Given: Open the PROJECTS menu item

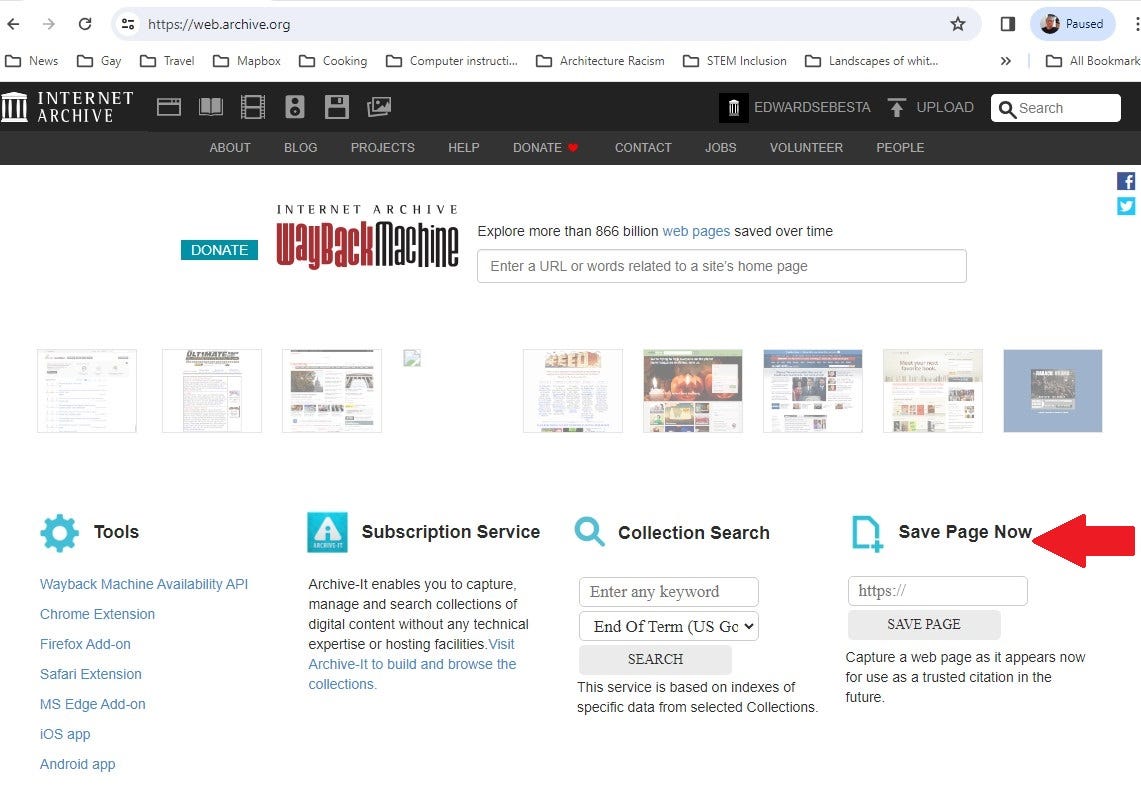Looking at the screenshot, I should click(x=383, y=148).
